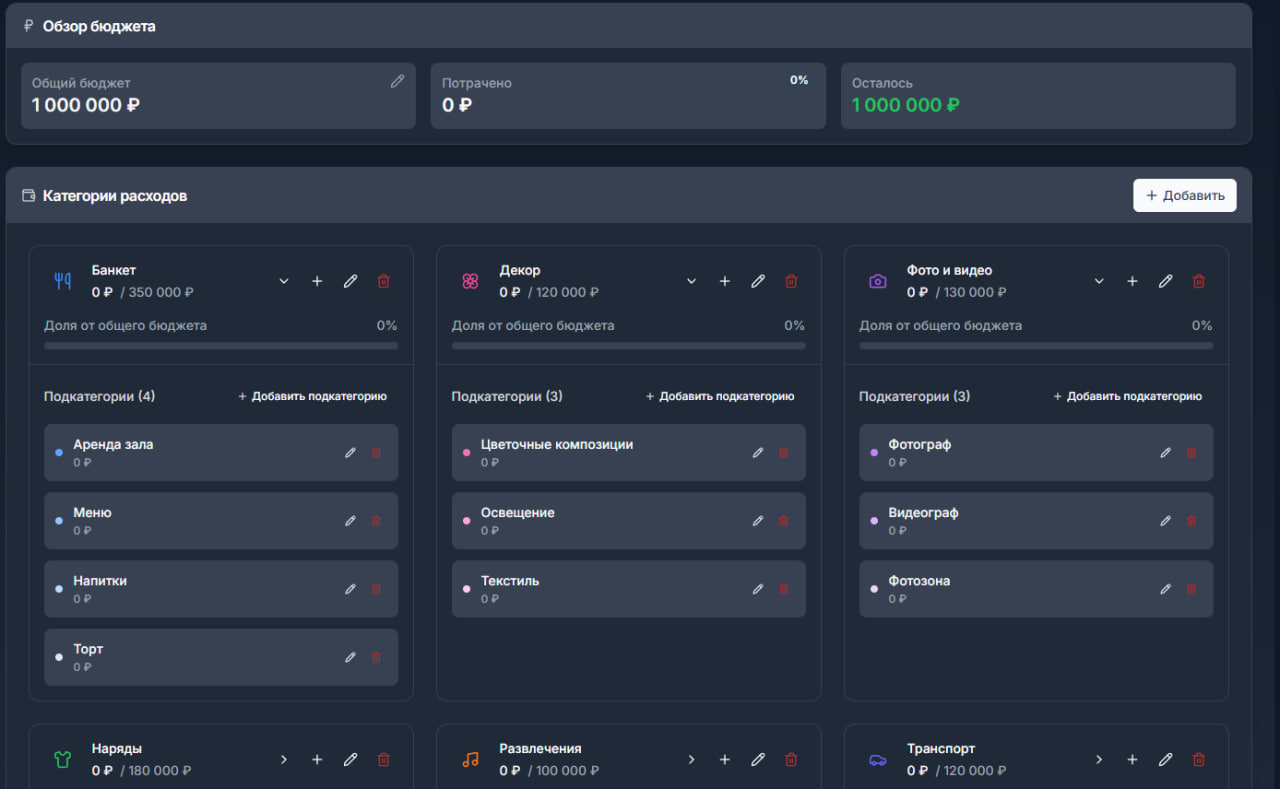Edit the Банкет category
Screen dimensions: 1280x789
[350, 281]
